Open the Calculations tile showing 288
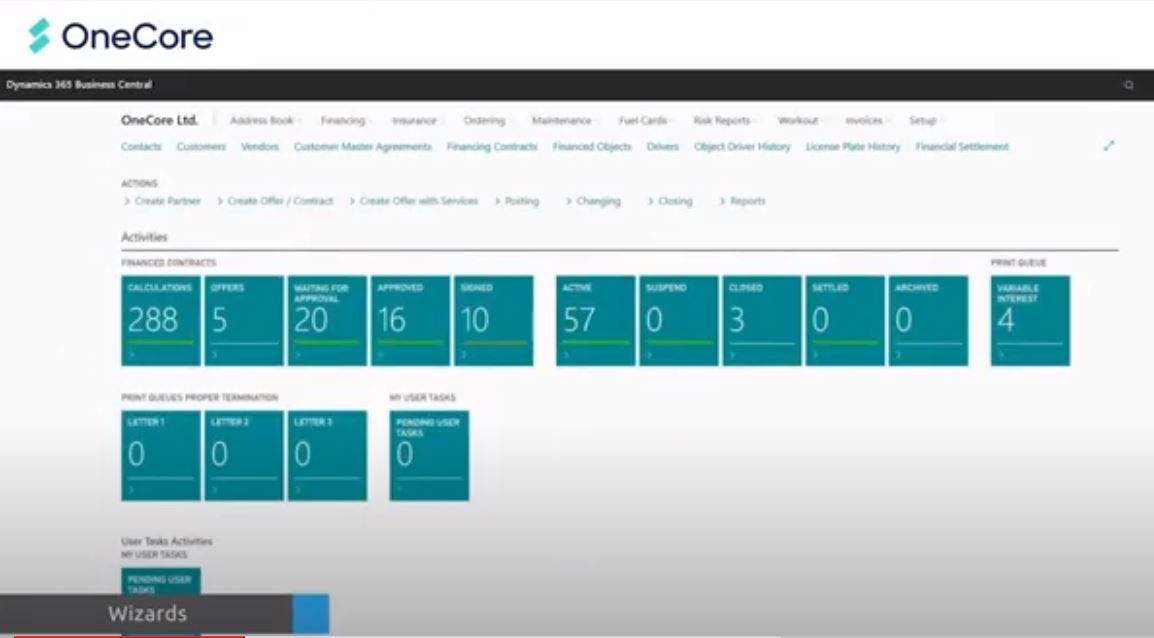Image resolution: width=1154 pixels, height=638 pixels. click(x=160, y=321)
